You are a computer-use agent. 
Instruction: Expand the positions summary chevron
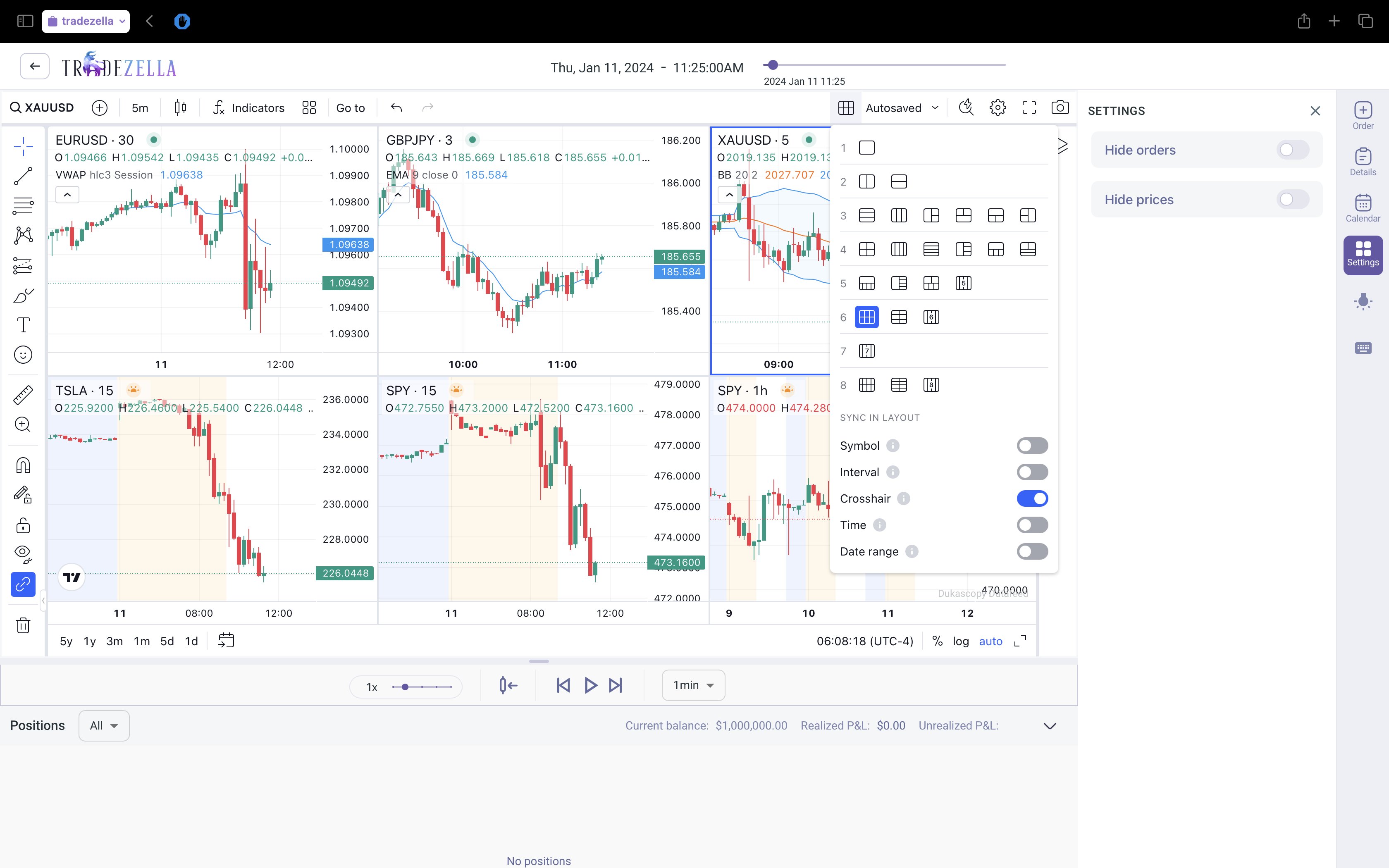(1049, 726)
